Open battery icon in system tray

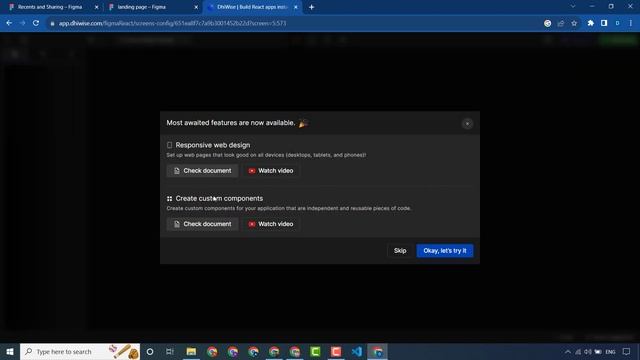pyautogui.click(x=598, y=351)
